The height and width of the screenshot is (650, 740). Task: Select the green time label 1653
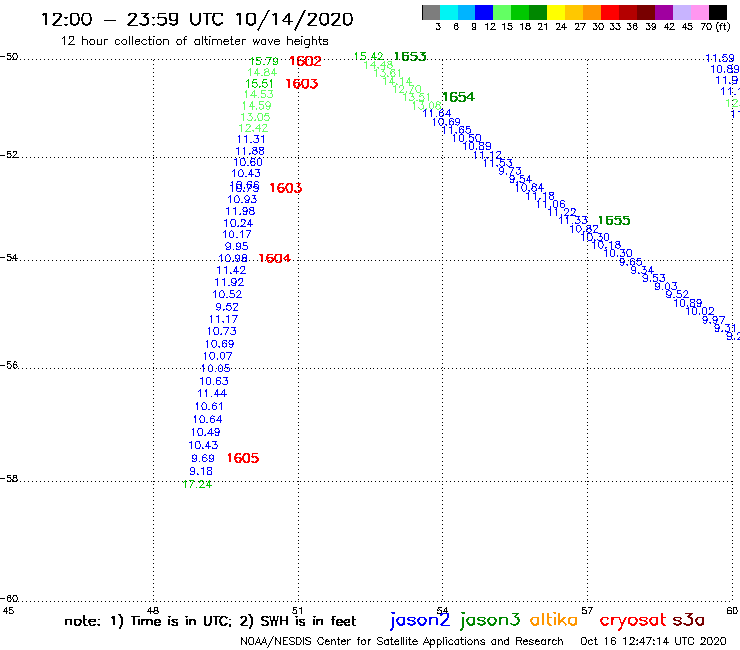click(410, 57)
